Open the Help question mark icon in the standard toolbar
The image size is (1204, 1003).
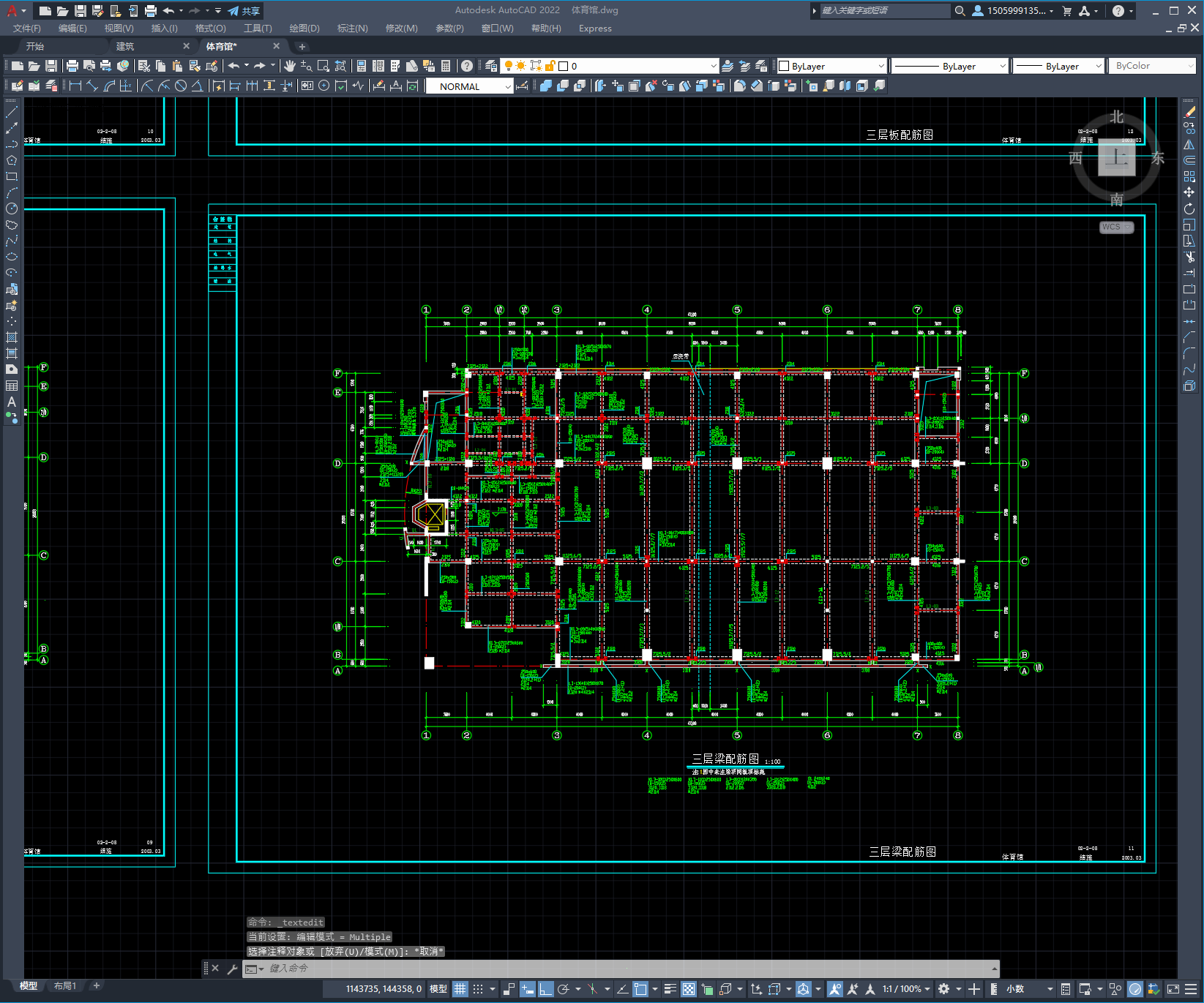467,66
